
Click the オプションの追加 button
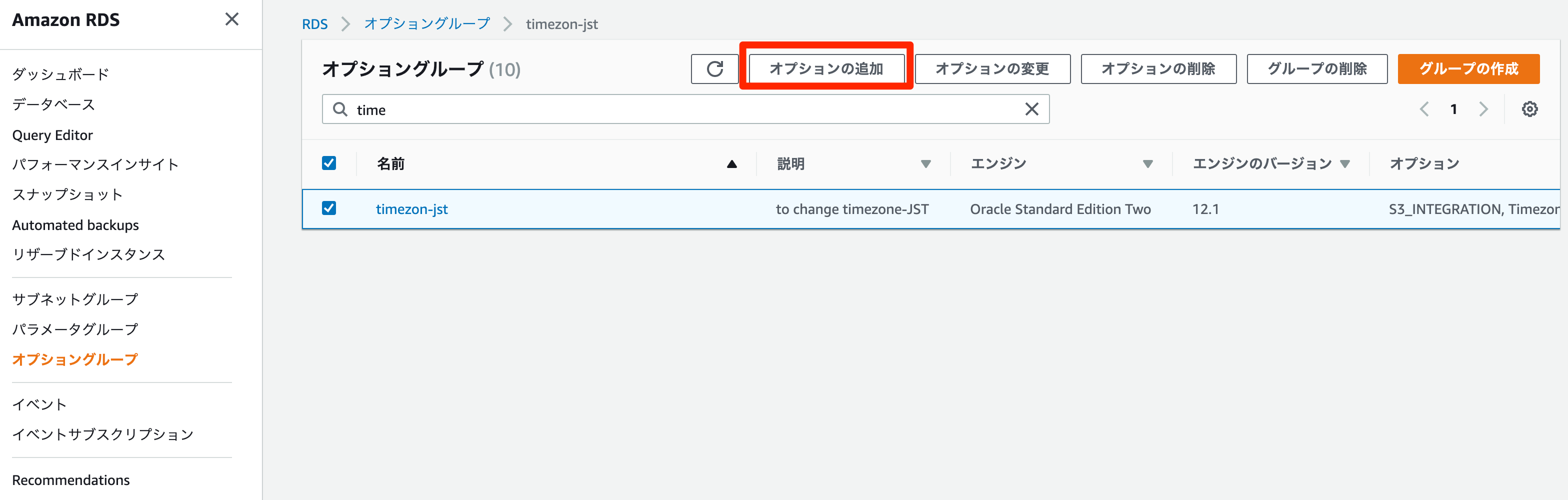point(826,69)
